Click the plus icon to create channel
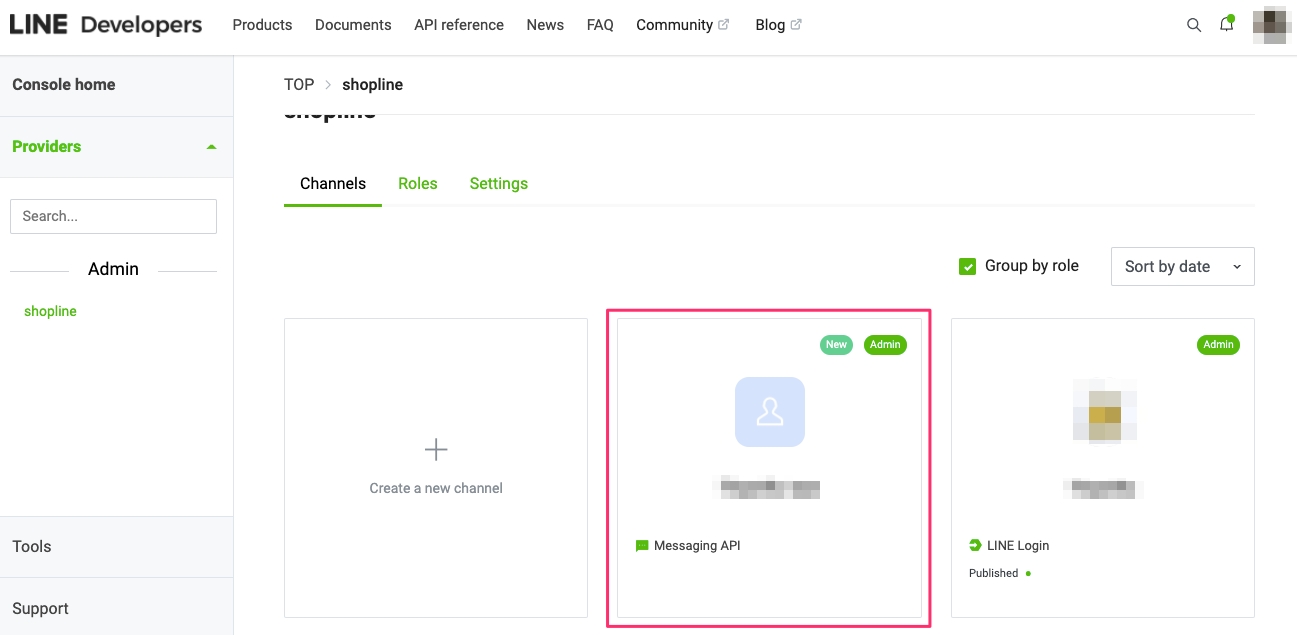This screenshot has width=1297, height=635. [x=436, y=449]
